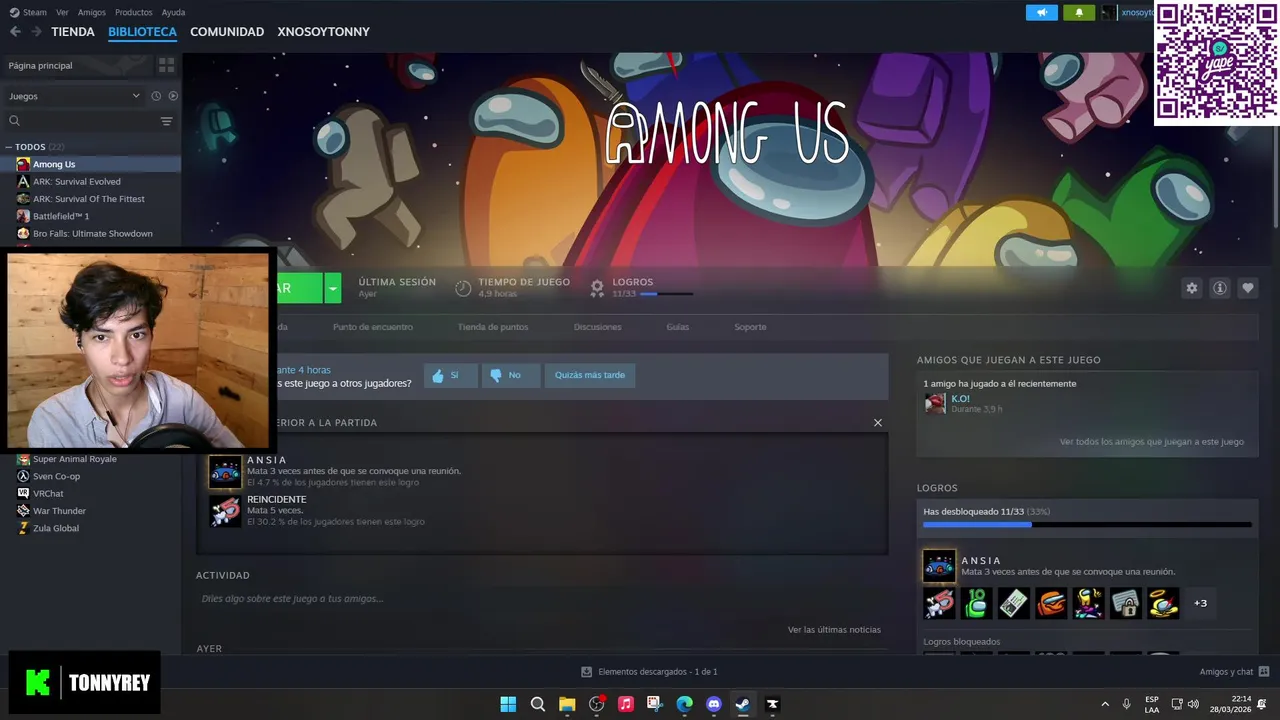Screen dimensions: 1280x720
Task: Open game settings gear icon
Action: (1191, 288)
